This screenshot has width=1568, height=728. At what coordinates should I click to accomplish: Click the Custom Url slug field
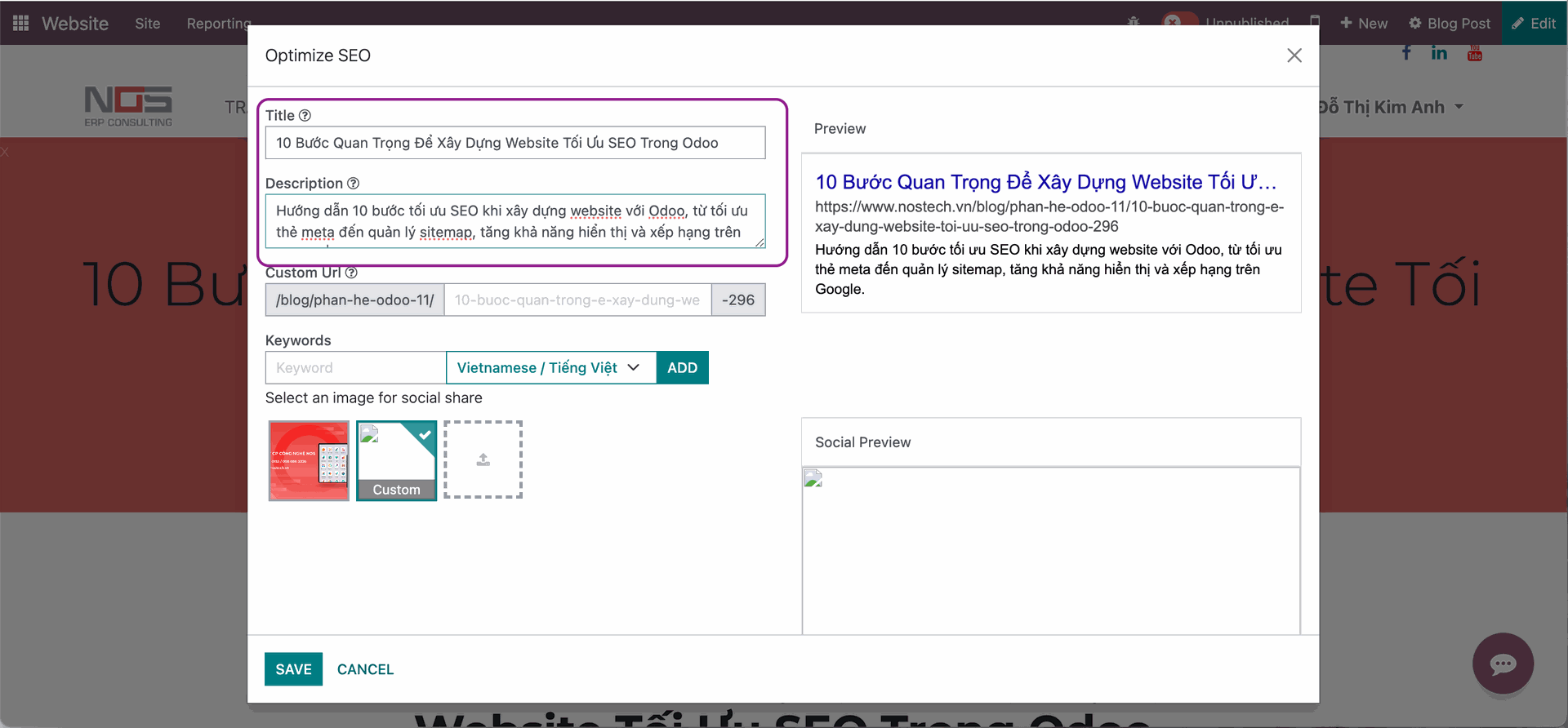coord(577,300)
